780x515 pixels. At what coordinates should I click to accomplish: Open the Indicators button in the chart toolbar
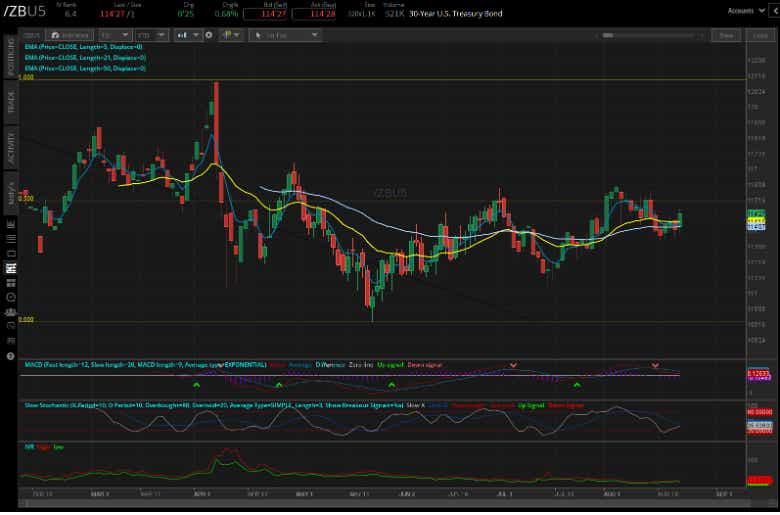[x=70, y=35]
